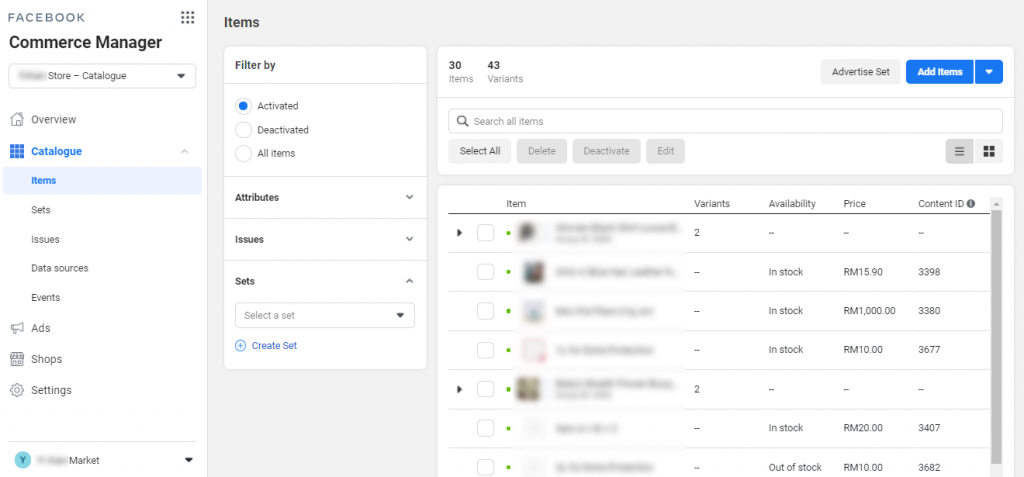Image resolution: width=1024 pixels, height=477 pixels.
Task: Click the Settings gear icon
Action: [17, 390]
